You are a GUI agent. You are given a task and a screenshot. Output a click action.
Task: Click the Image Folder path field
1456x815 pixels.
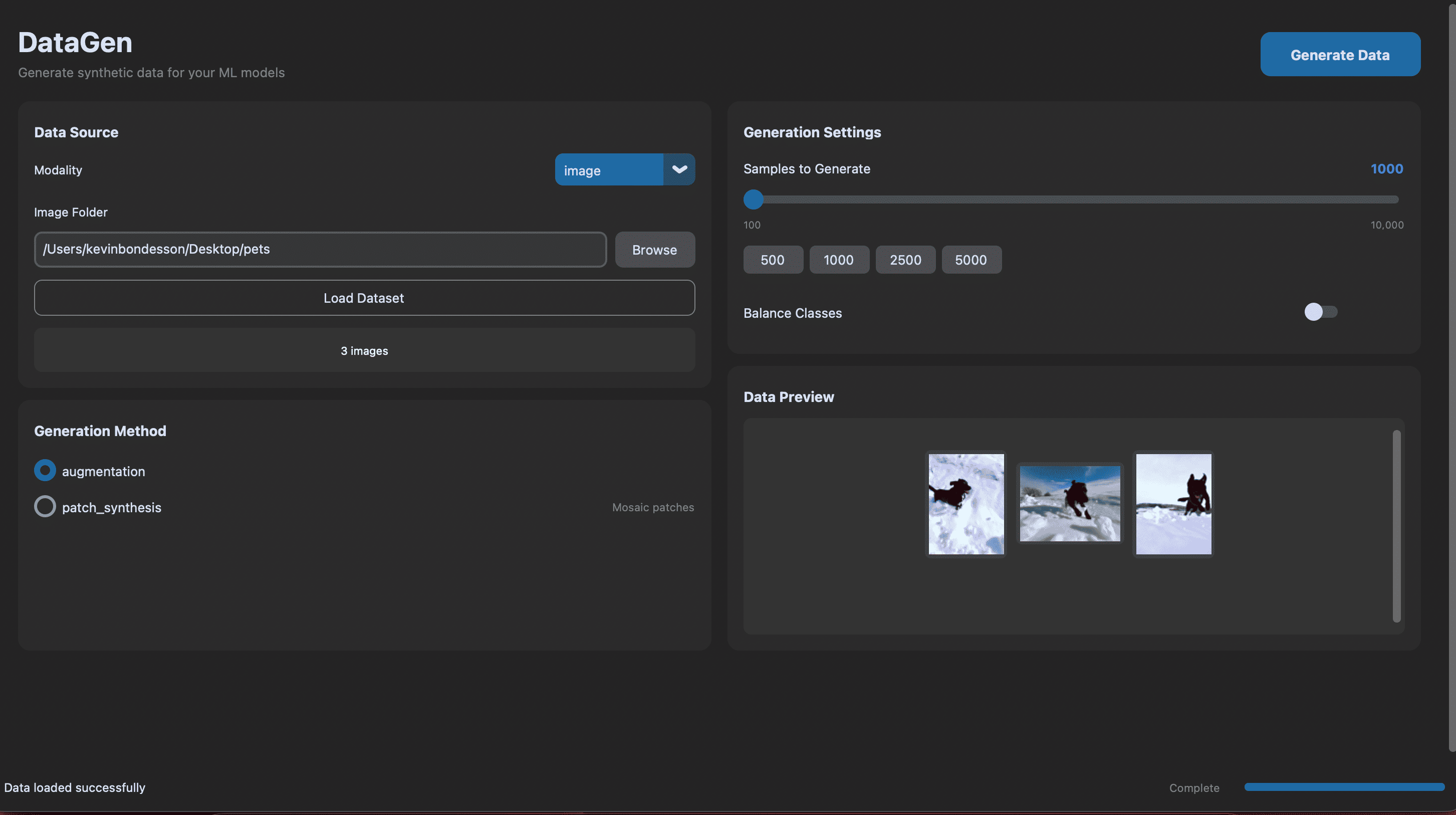pyautogui.click(x=320, y=250)
